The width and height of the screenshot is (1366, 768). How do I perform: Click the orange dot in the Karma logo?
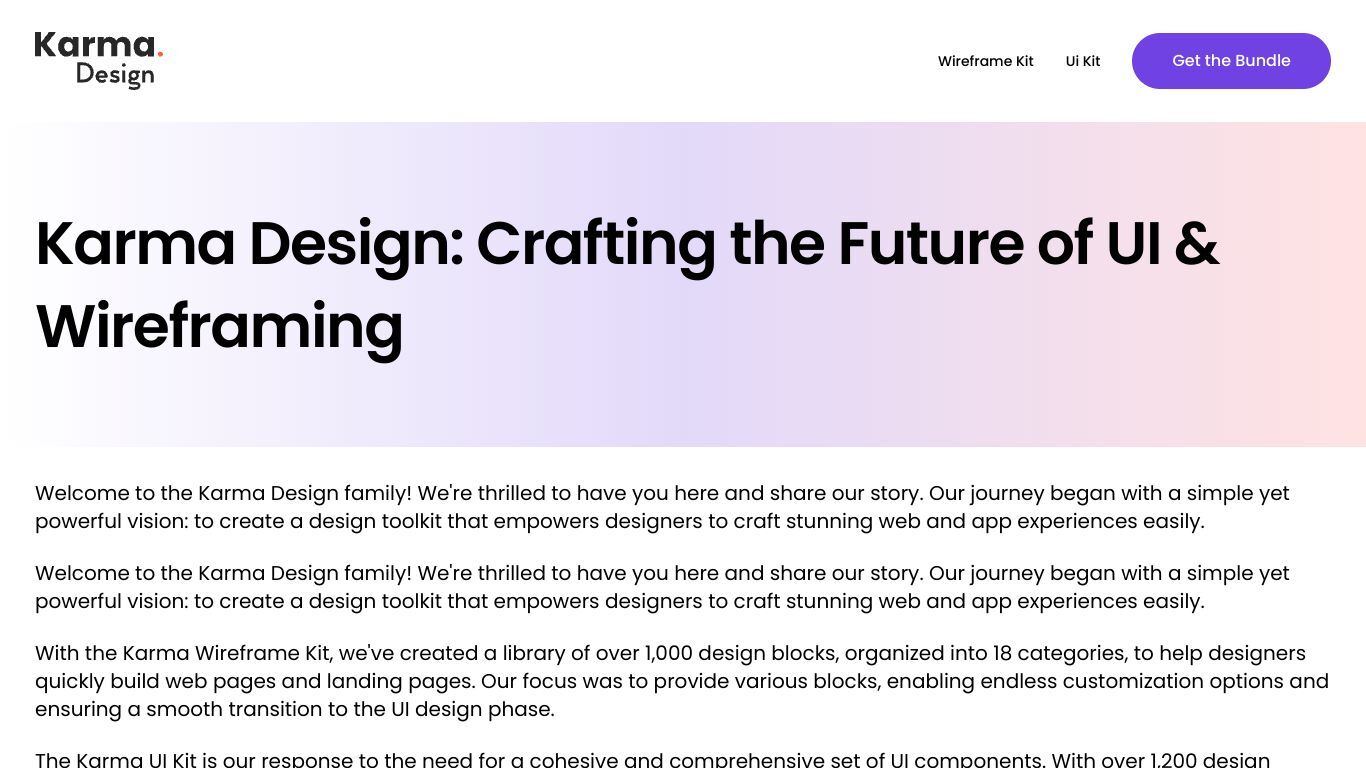(x=160, y=54)
